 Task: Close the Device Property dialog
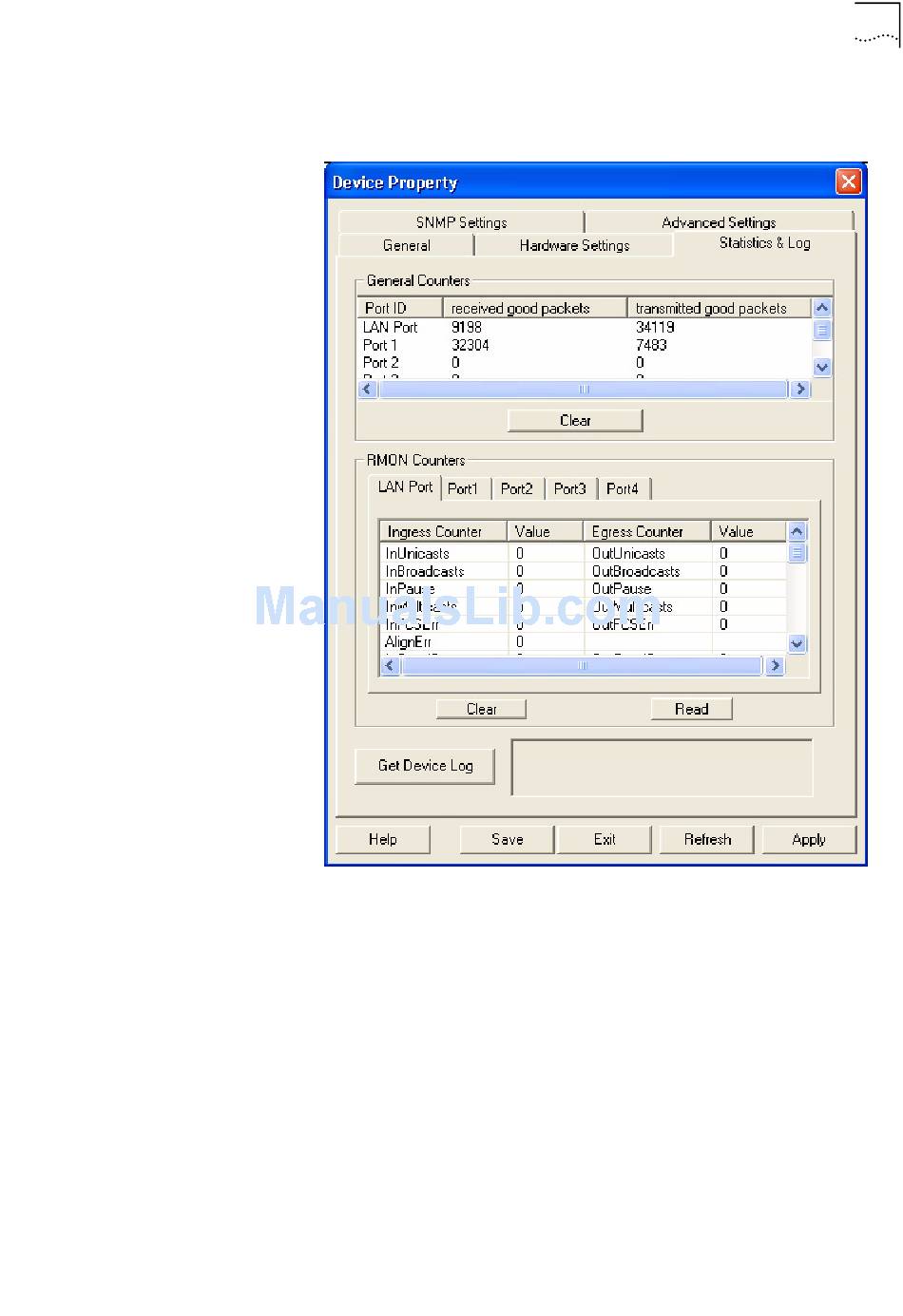pyautogui.click(x=848, y=181)
